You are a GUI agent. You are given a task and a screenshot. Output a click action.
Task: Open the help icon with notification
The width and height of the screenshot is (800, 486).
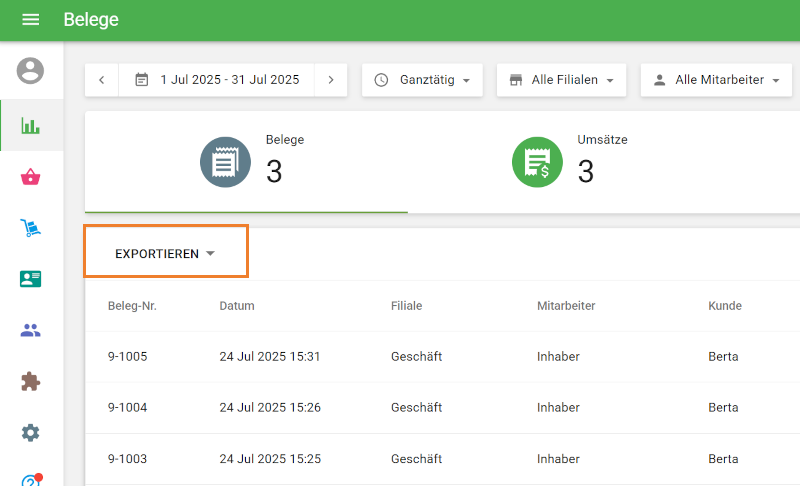coord(31,480)
